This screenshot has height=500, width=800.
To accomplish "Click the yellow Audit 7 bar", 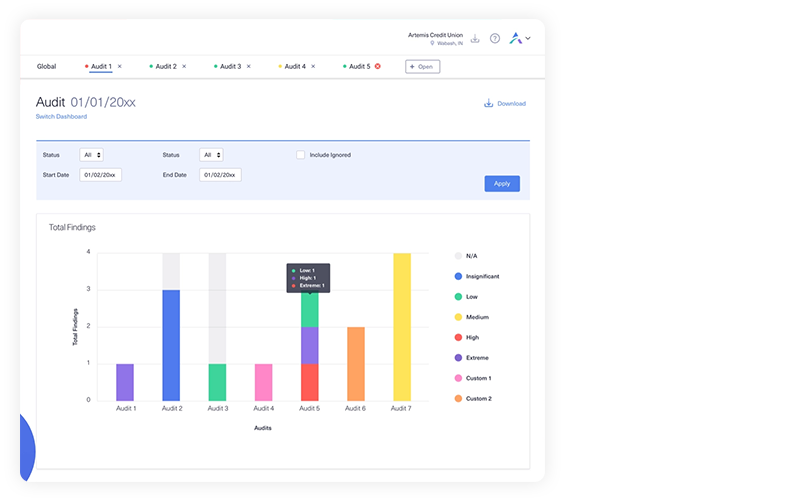I will (x=402, y=327).
